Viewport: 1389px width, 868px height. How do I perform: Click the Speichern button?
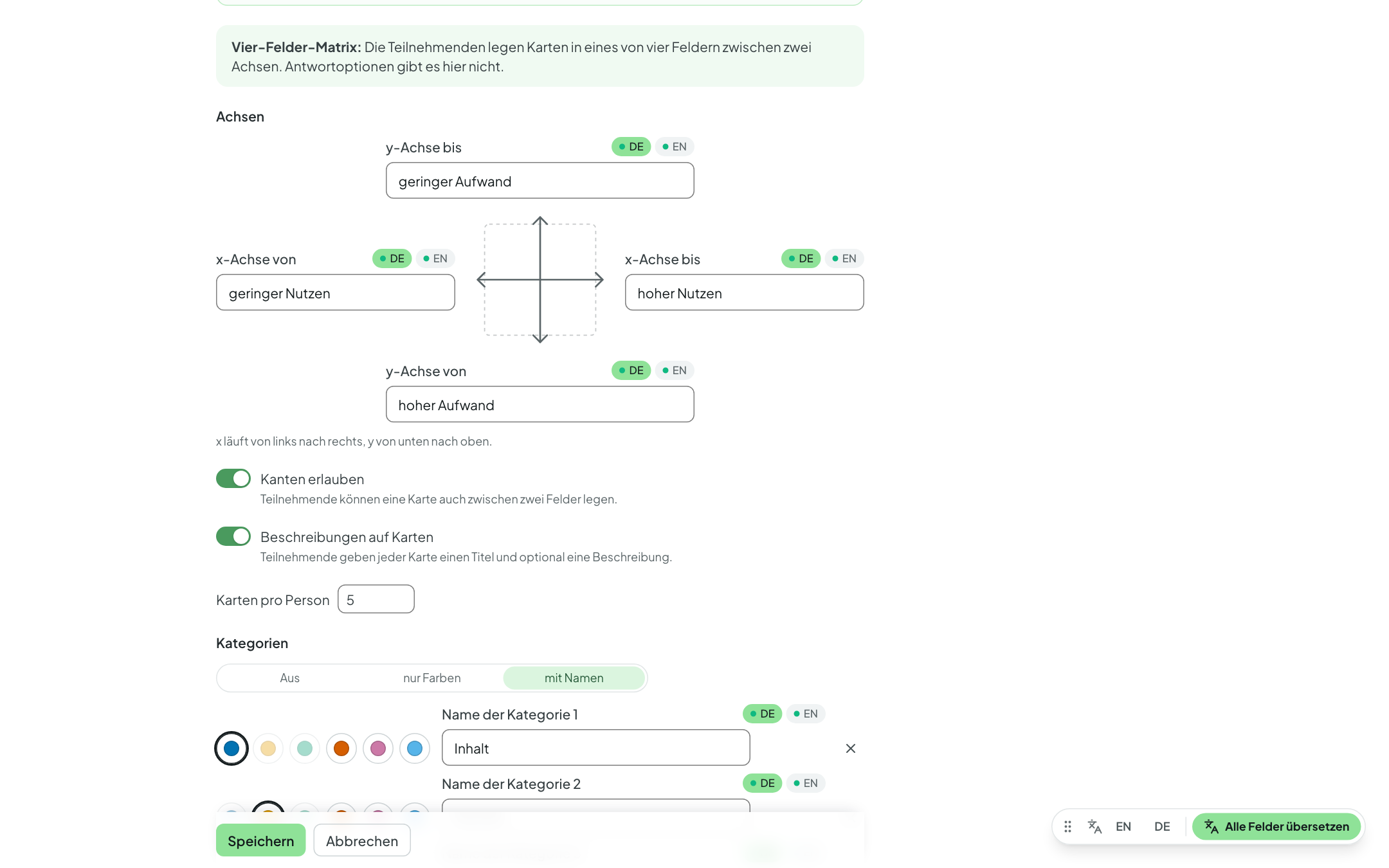[260, 840]
